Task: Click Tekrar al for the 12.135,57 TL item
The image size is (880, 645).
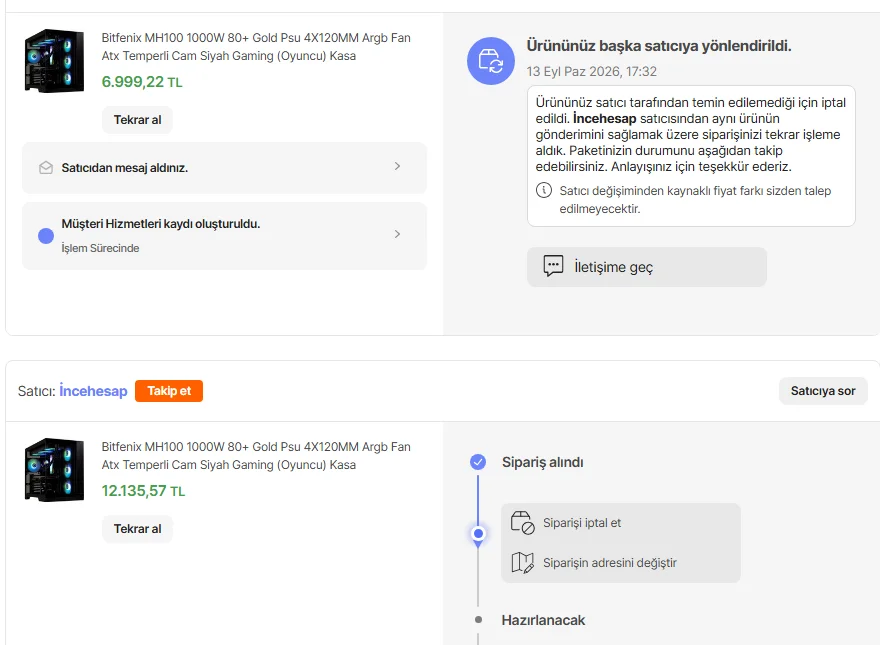Action: 137,529
